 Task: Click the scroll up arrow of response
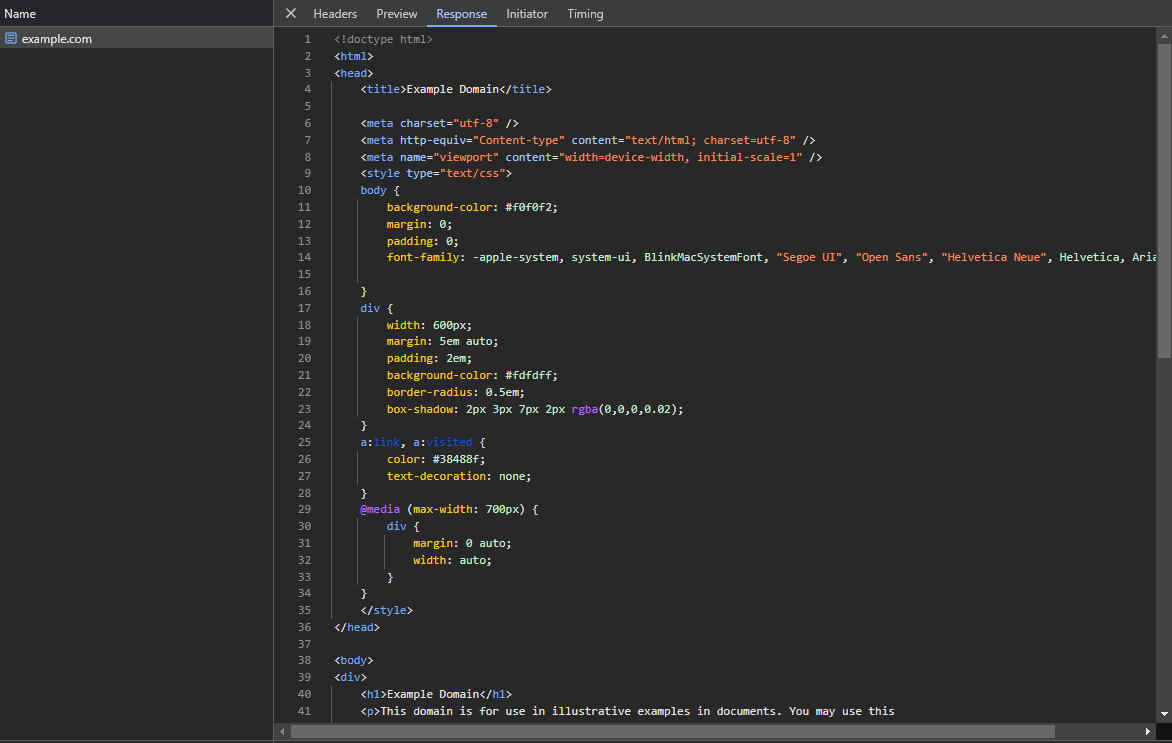pos(1164,36)
